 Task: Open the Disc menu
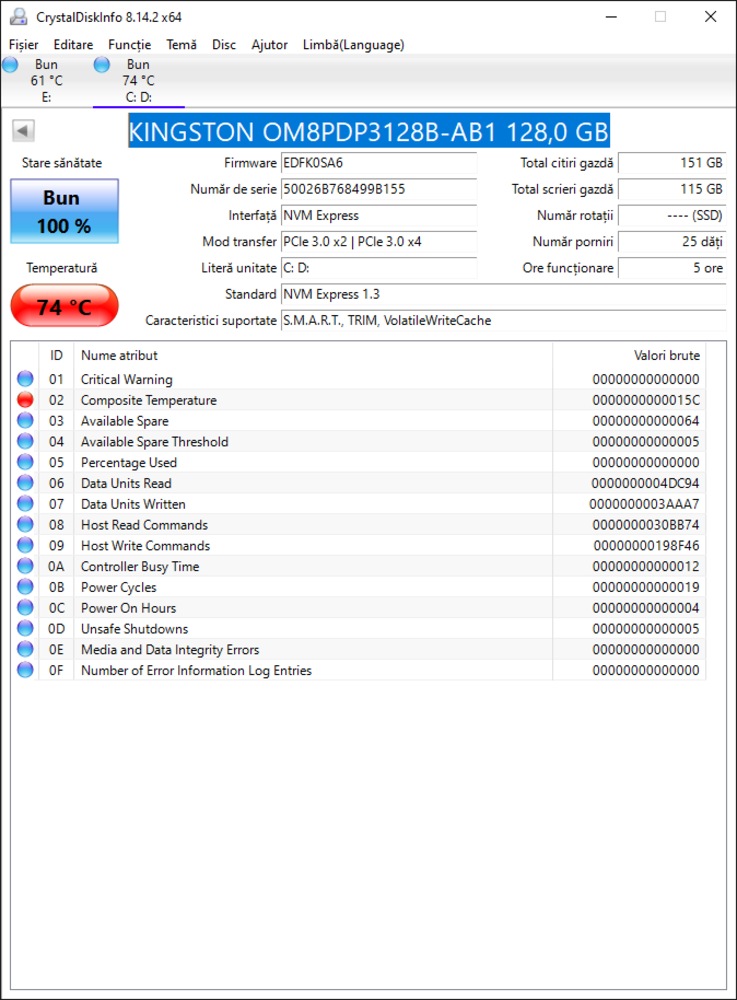[x=224, y=45]
